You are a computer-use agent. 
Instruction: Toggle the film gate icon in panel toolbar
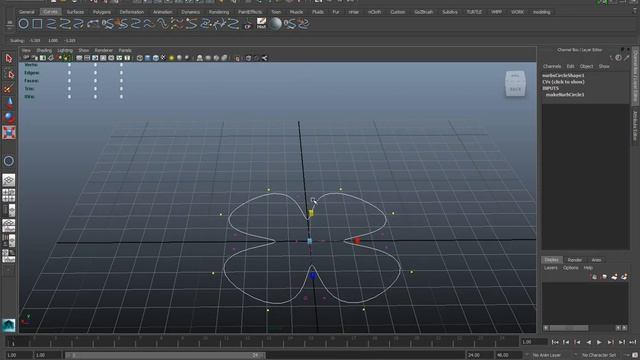click(x=87, y=58)
